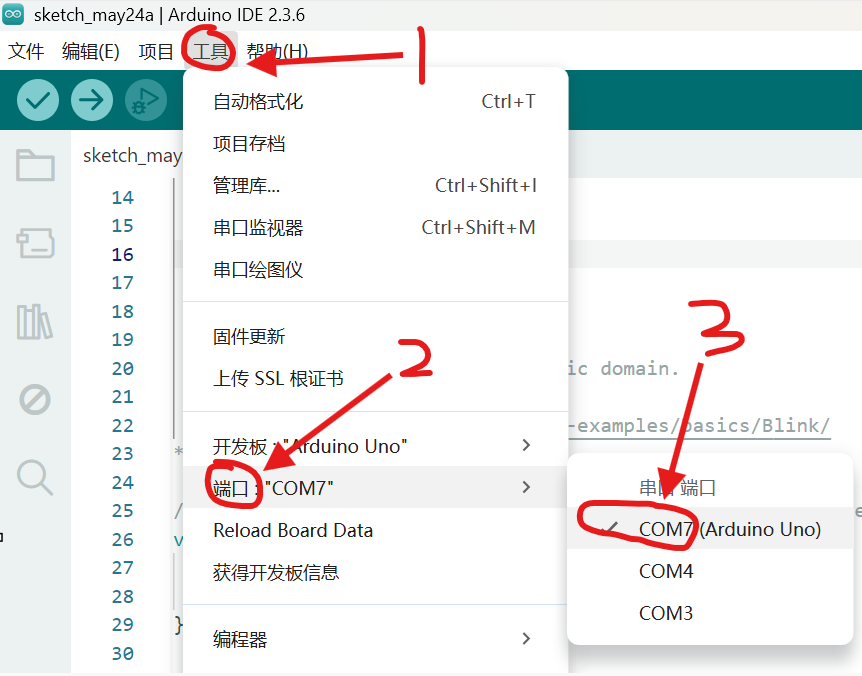Open the examples/basics/Blink link in code

click(699, 426)
